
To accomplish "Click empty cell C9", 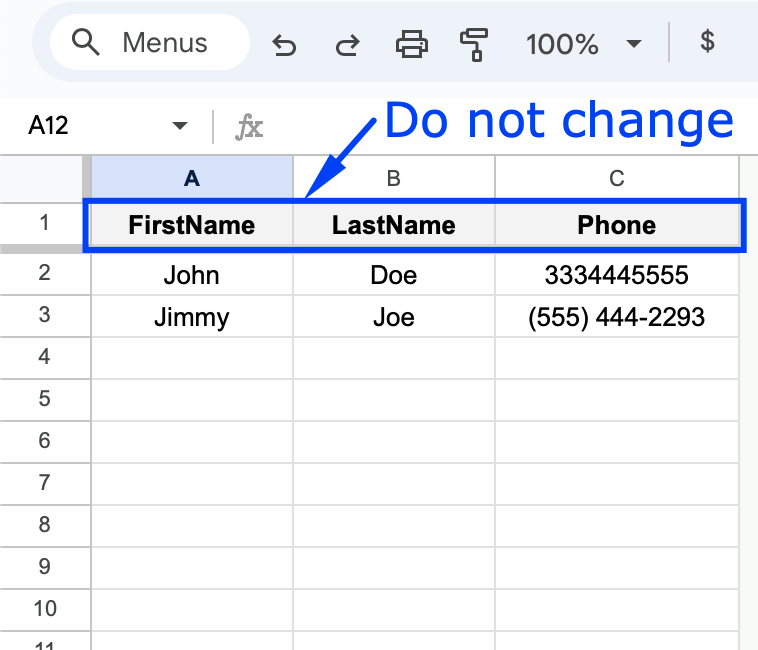I will coord(617,568).
